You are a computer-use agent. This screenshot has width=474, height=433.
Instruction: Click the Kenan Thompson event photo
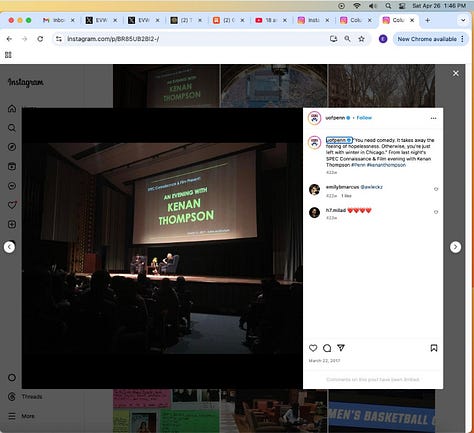[x=162, y=248]
